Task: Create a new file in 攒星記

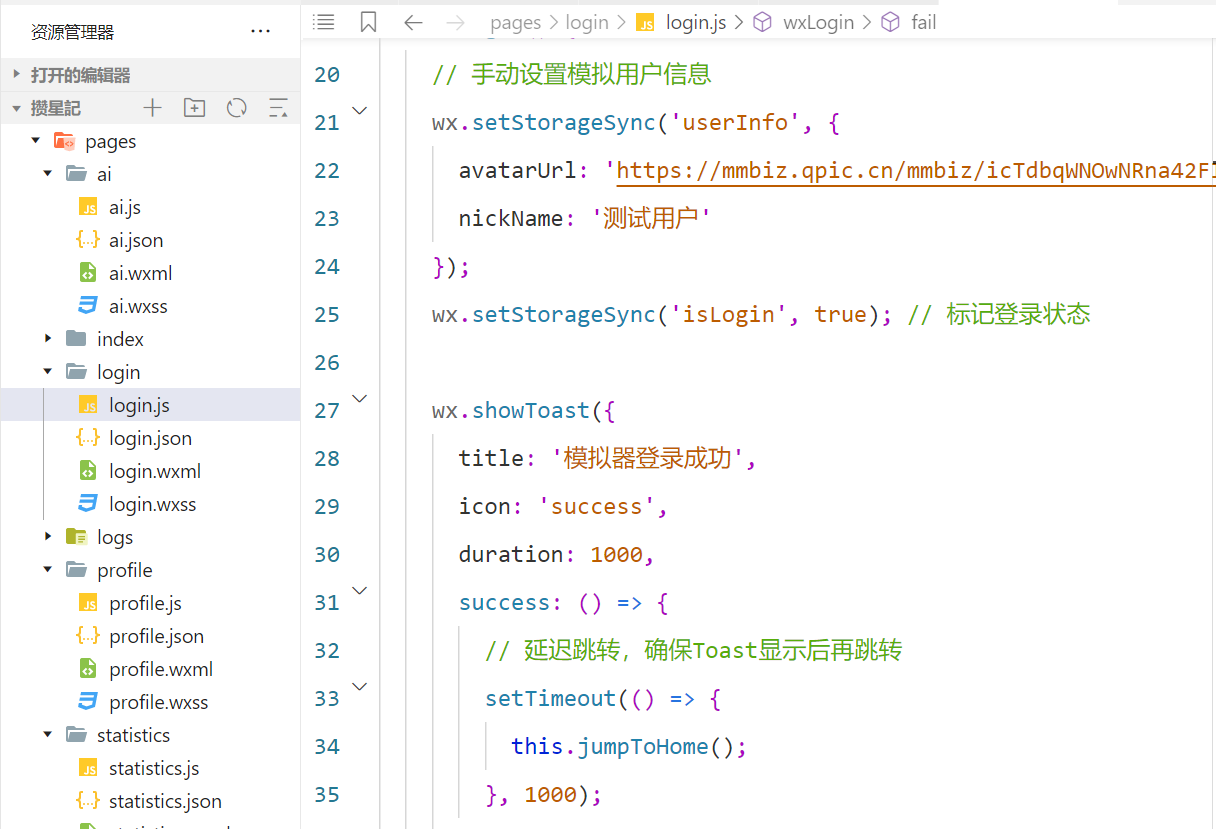Action: click(x=152, y=108)
